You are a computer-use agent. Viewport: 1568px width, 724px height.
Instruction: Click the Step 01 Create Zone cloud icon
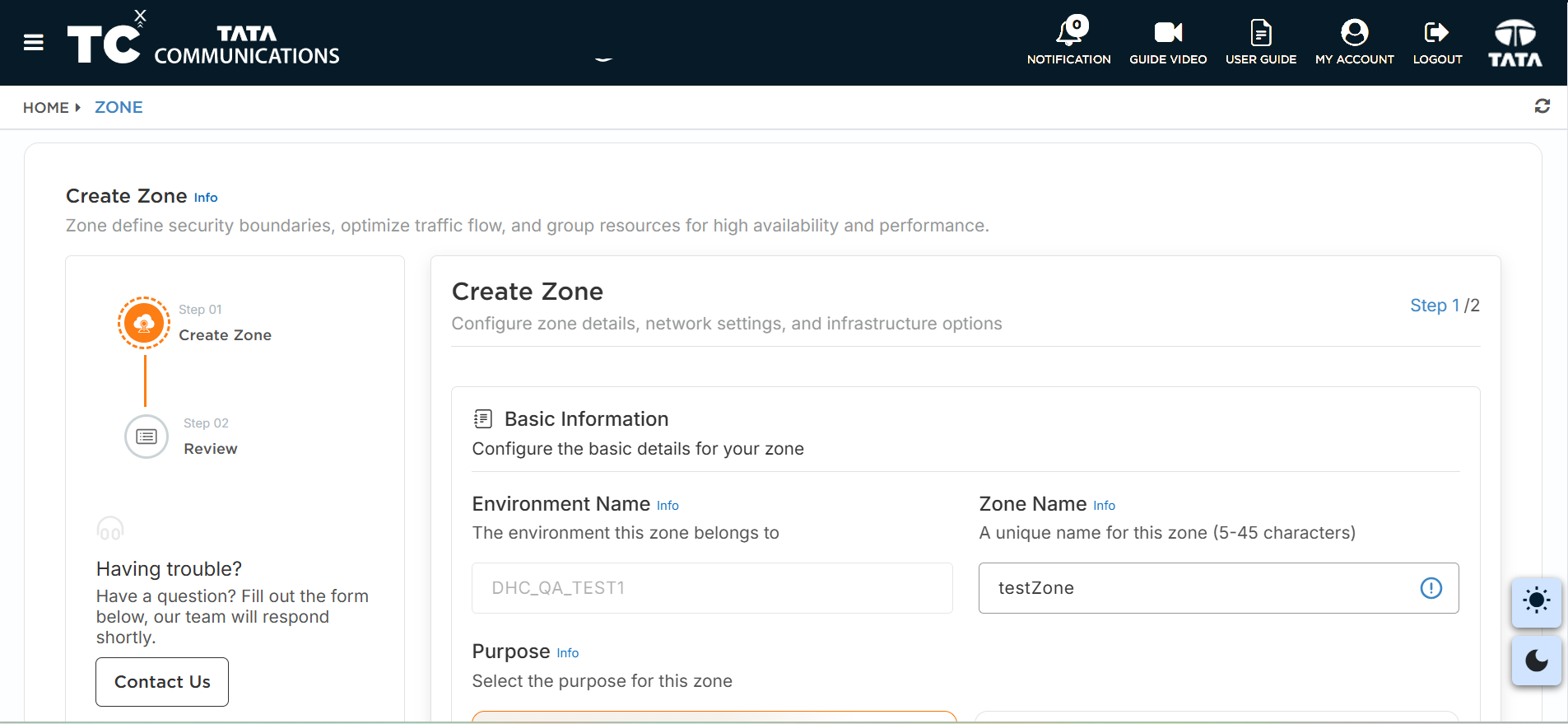tap(144, 323)
